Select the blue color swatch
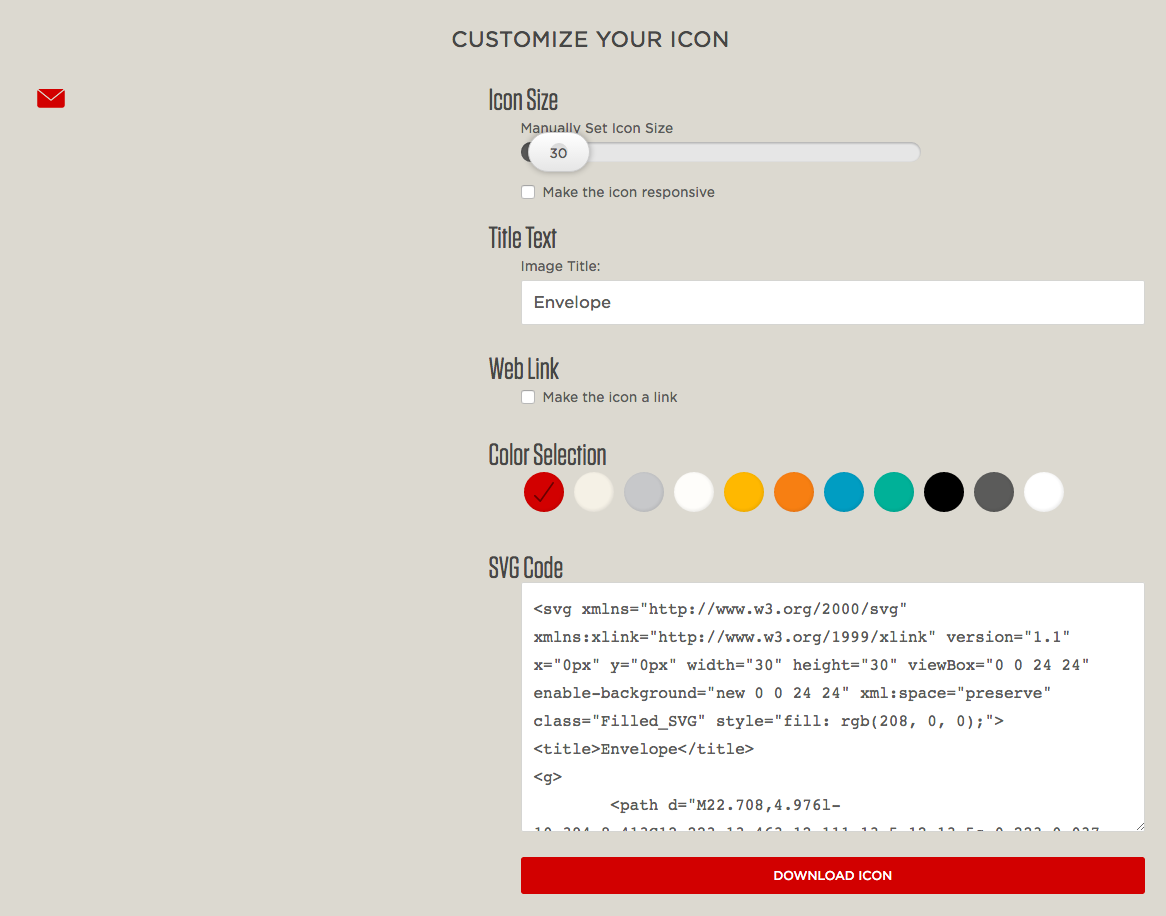1166x916 pixels. click(843, 491)
